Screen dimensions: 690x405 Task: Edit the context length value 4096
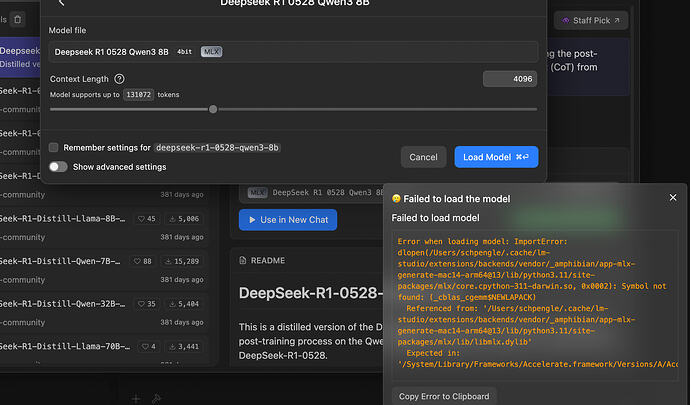[510, 79]
